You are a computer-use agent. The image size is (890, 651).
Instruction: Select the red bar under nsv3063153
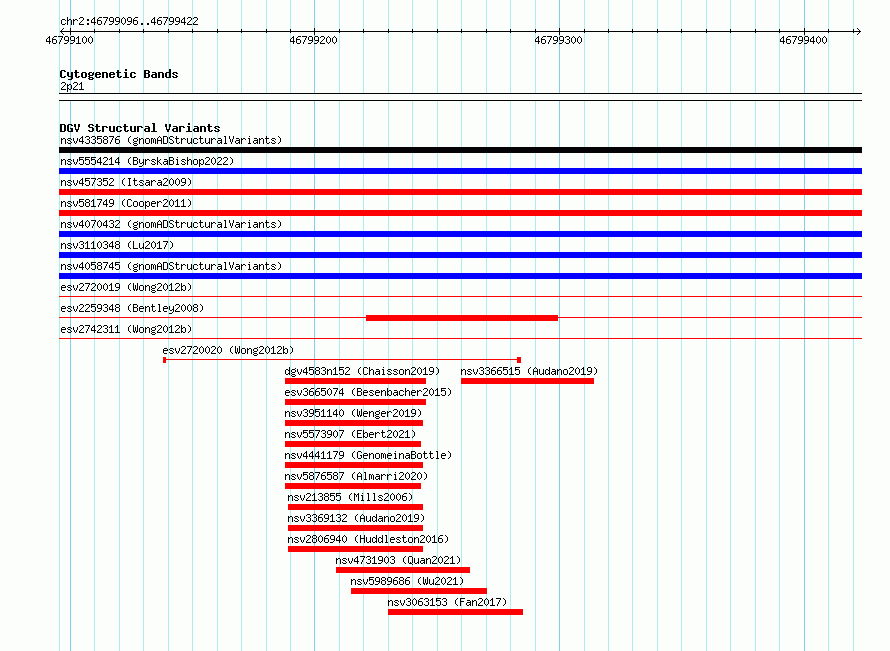[x=456, y=612]
